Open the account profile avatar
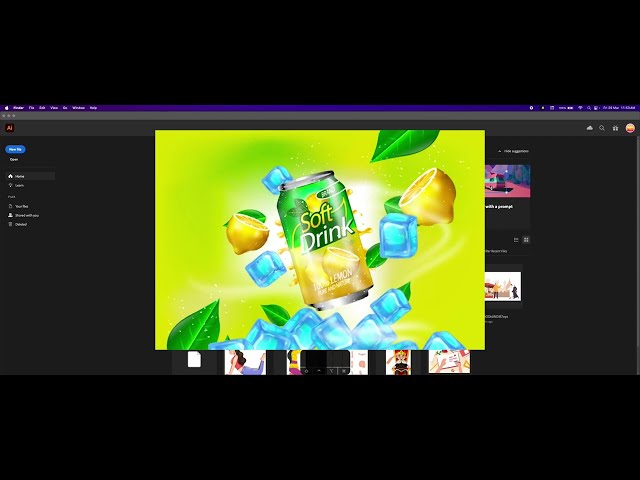Viewport: 640px width, 480px height. tap(630, 128)
